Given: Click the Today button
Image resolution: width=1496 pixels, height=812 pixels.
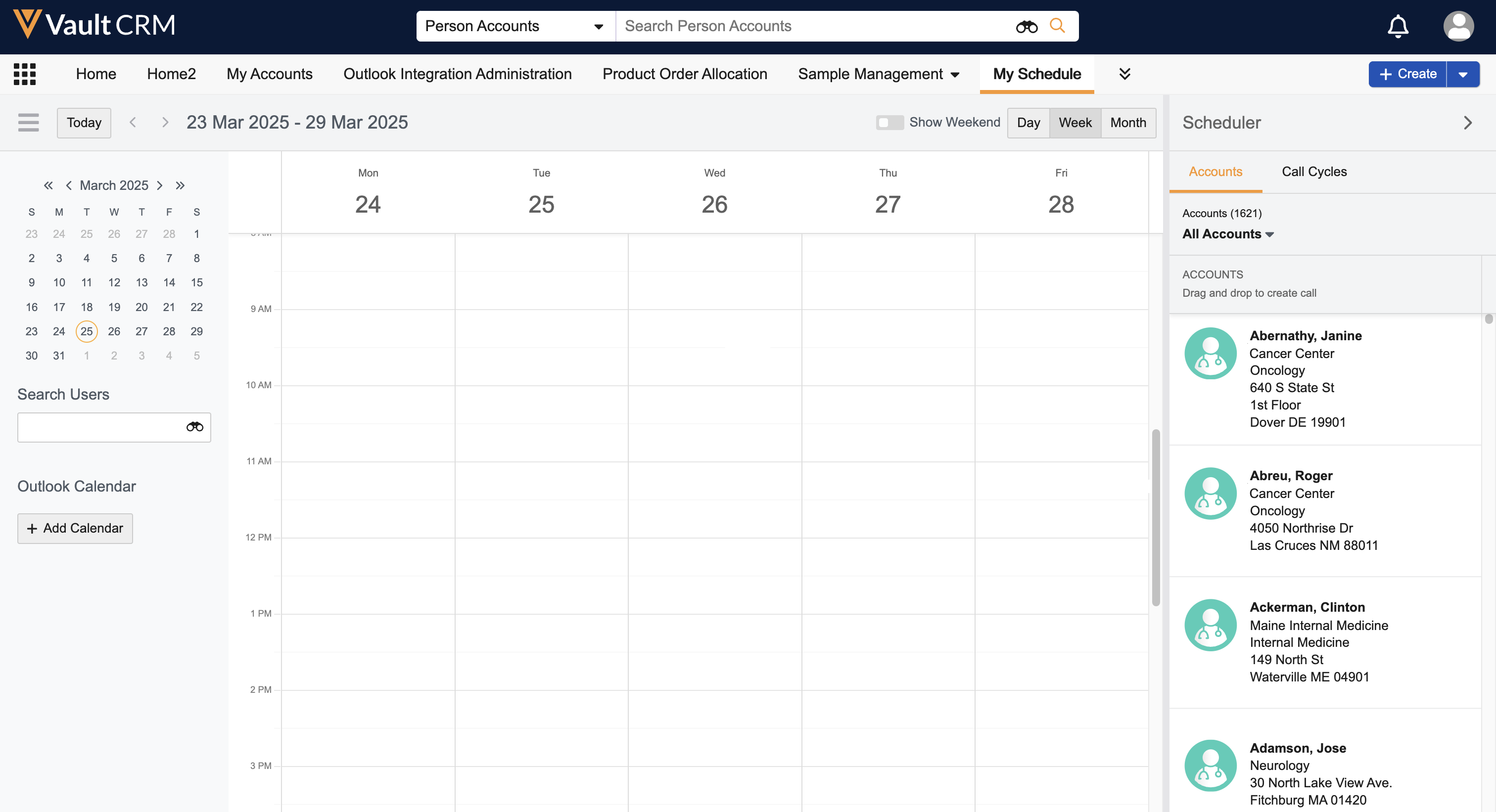Looking at the screenshot, I should [84, 123].
